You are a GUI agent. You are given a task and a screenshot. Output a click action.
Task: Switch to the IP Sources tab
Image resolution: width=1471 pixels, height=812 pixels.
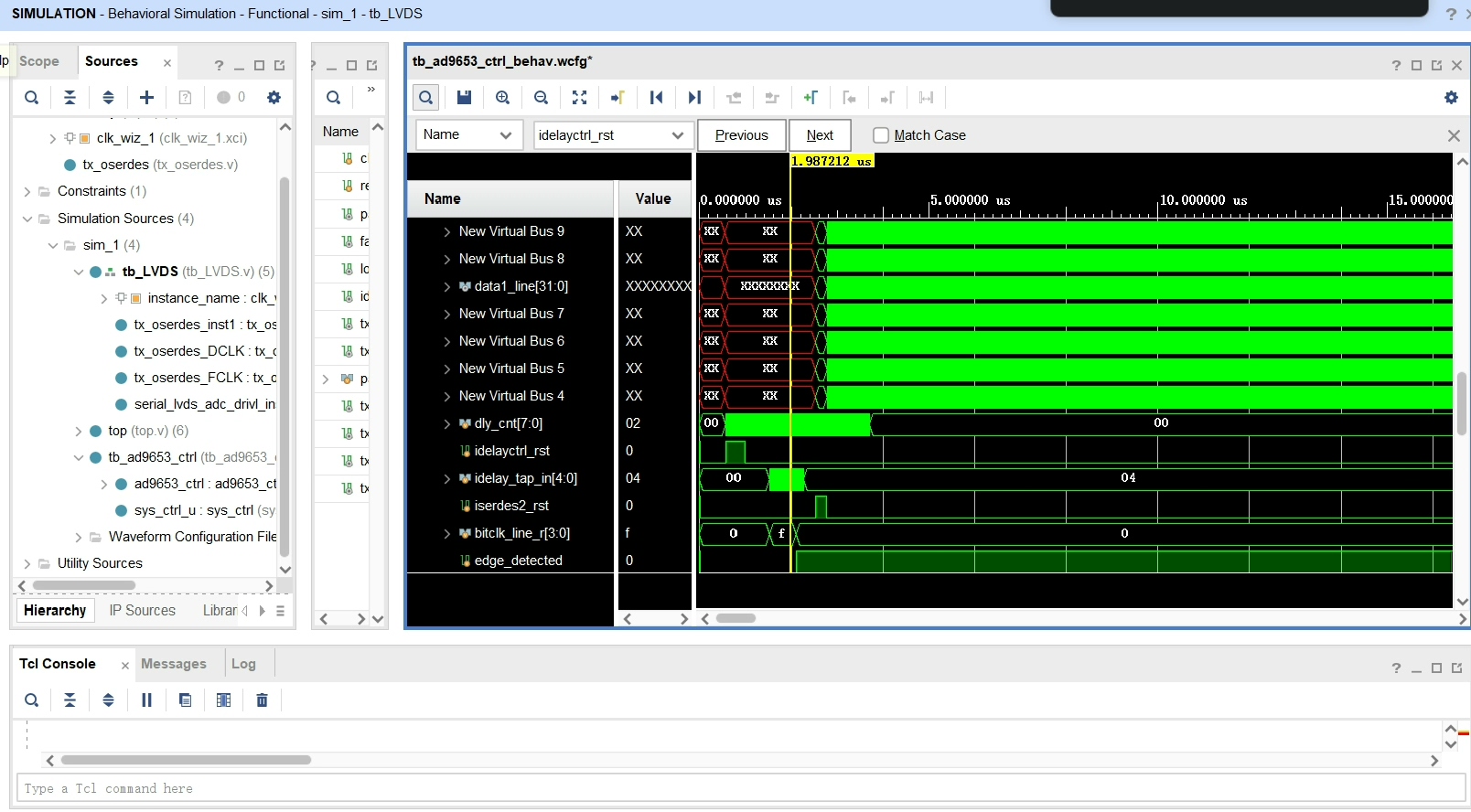(142, 611)
